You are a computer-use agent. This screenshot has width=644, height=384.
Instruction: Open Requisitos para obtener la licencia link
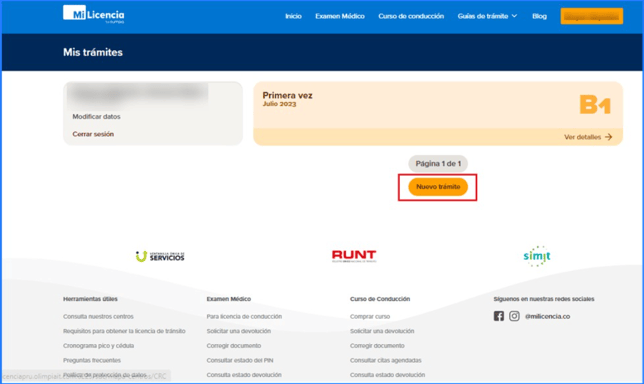[x=124, y=331]
